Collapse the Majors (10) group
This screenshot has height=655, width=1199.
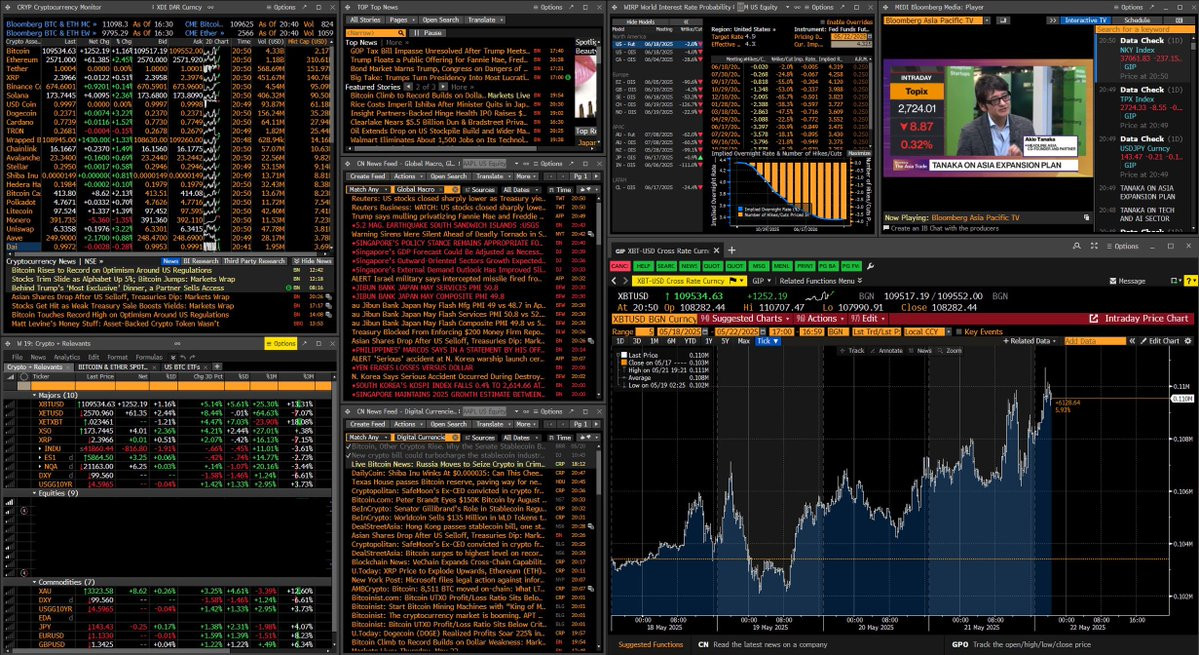tap(34, 395)
